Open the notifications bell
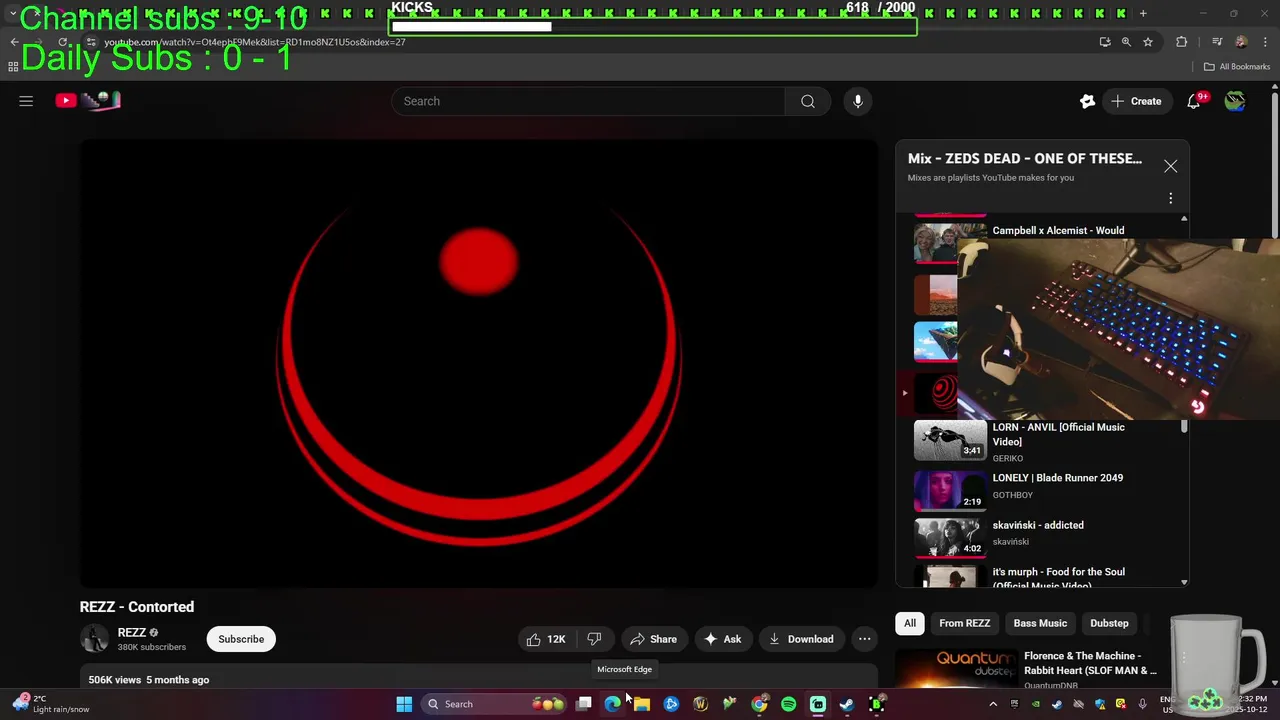The image size is (1280, 720). [x=1194, y=101]
